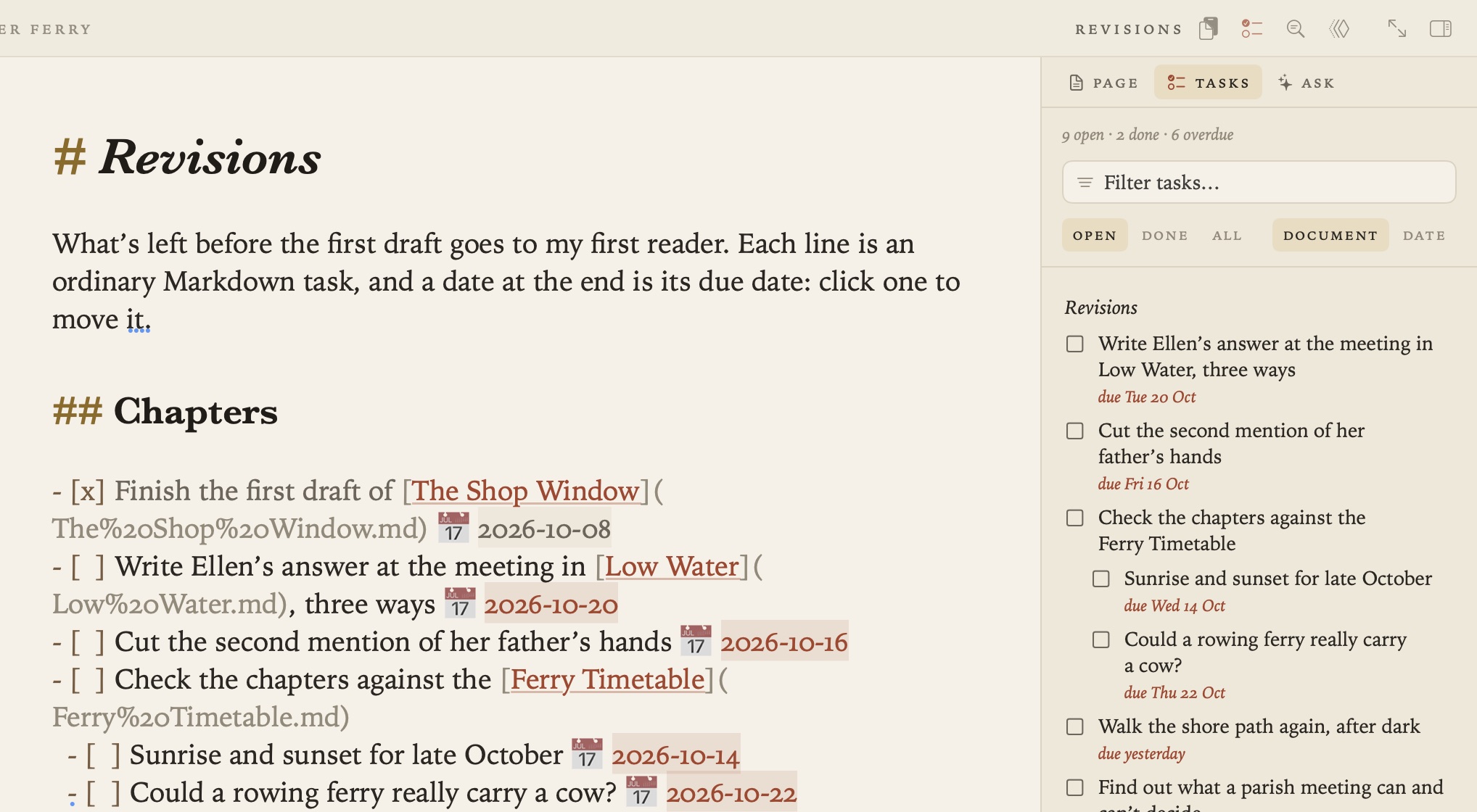Check off Find out what a parish meeting task
The image size is (1477, 812).
pyautogui.click(x=1075, y=787)
